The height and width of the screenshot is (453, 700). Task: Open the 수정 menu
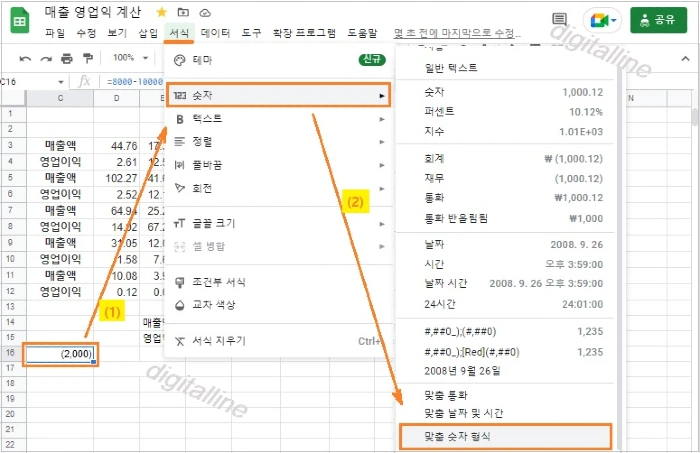tap(86, 33)
